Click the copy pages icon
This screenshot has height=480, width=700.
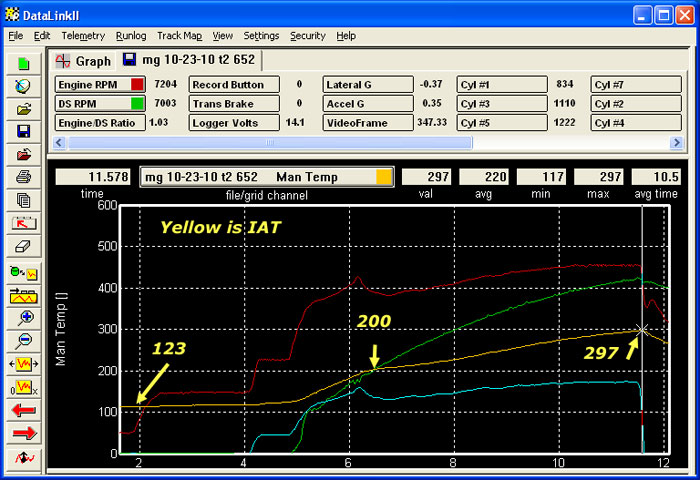24,200
